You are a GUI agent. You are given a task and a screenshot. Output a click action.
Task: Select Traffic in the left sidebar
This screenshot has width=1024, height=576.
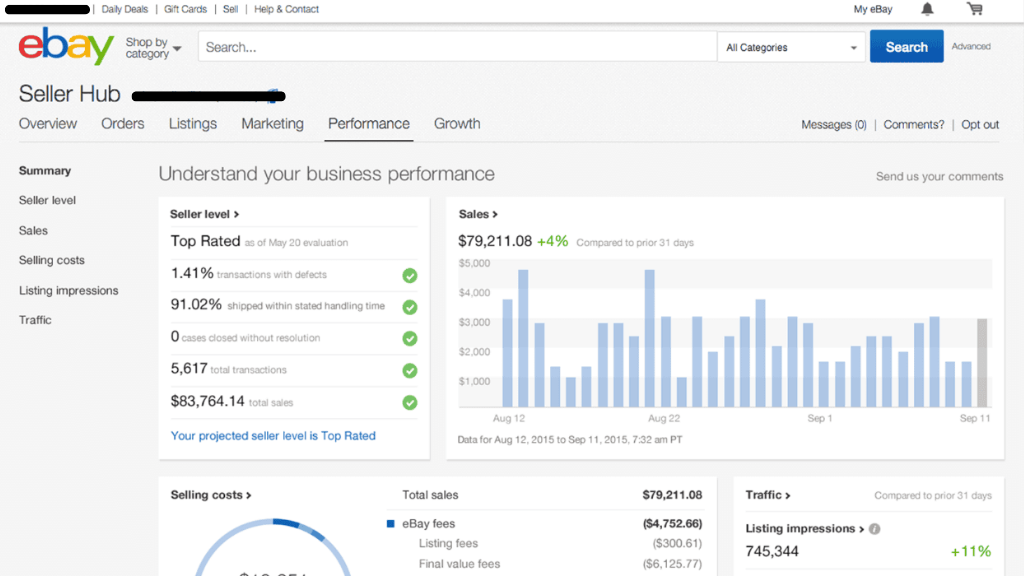35,320
